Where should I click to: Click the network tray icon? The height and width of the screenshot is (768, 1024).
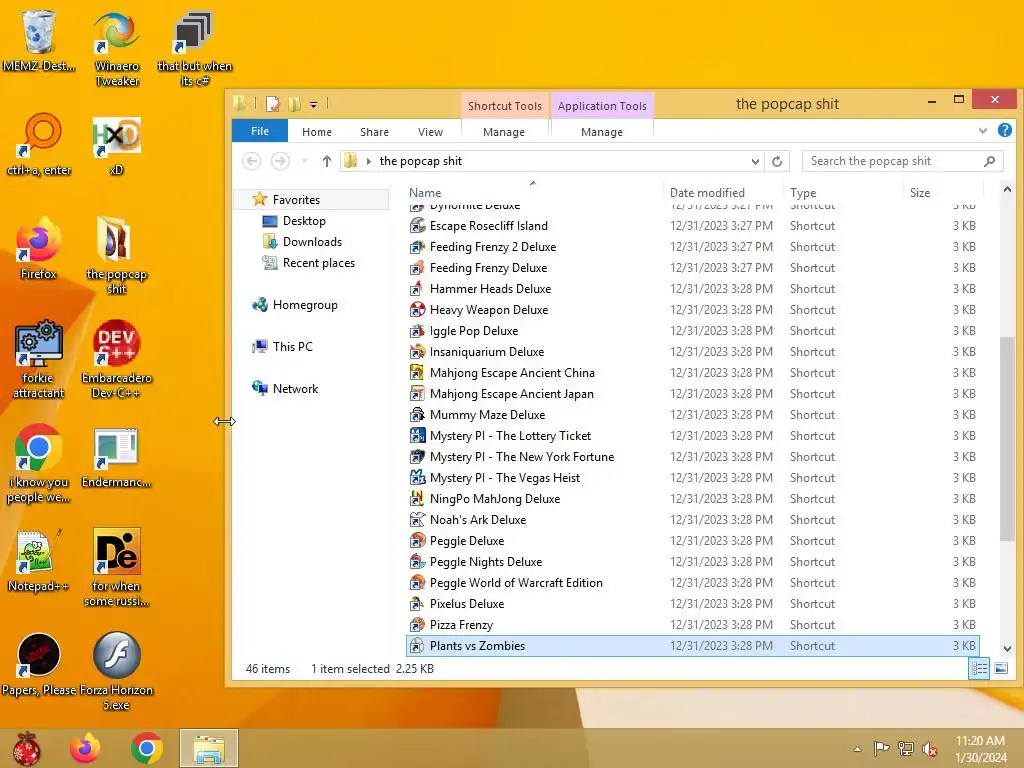point(906,749)
